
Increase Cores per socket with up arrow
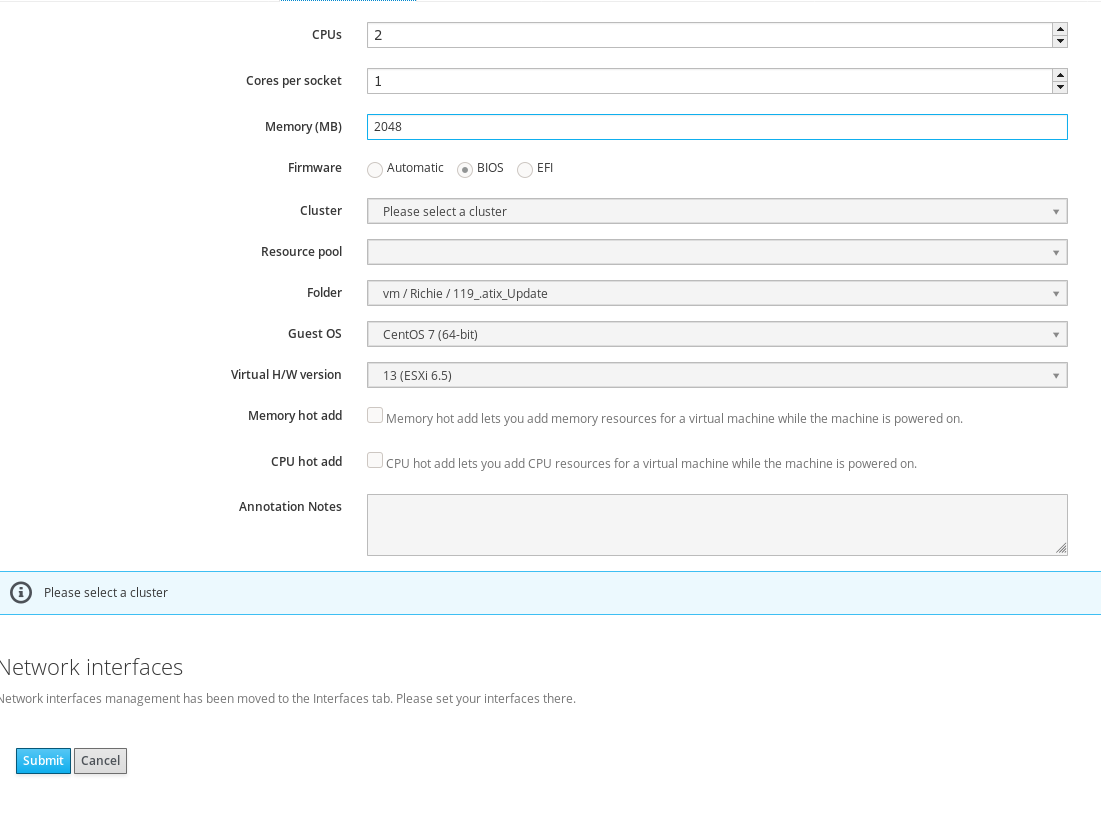pos(1060,75)
